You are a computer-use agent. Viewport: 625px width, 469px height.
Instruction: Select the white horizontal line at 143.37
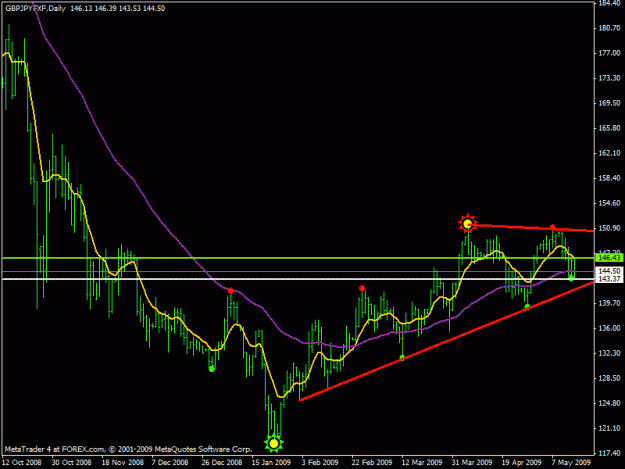pyautogui.click(x=298, y=279)
